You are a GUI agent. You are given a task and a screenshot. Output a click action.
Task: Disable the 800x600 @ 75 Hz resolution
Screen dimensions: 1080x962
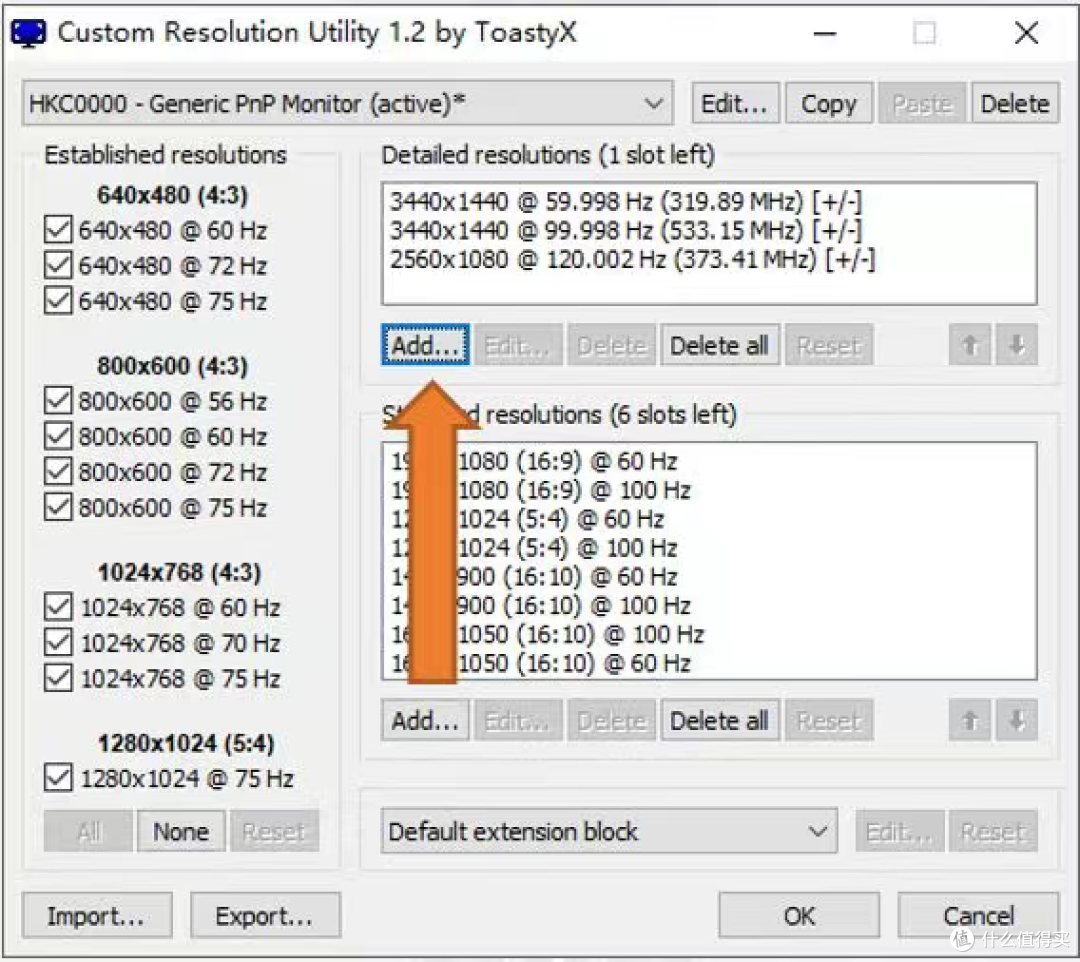pos(57,507)
